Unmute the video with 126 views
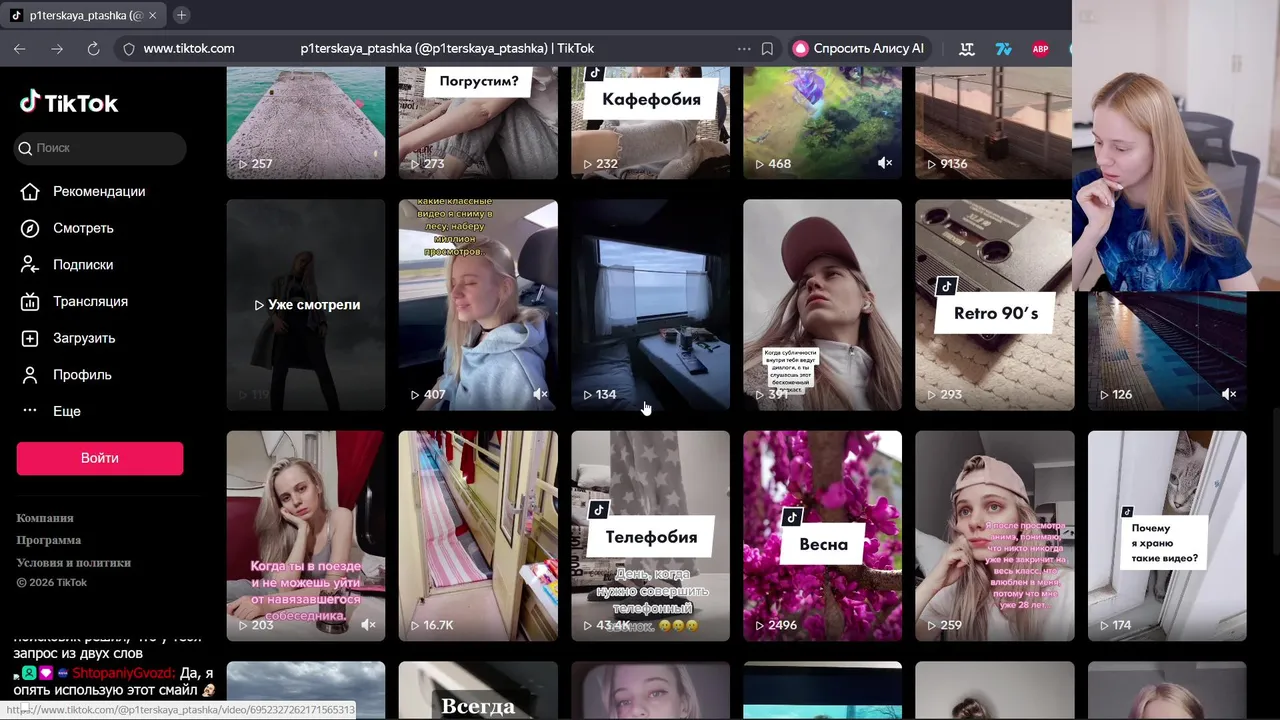This screenshot has height=720, width=1280. click(x=1229, y=394)
